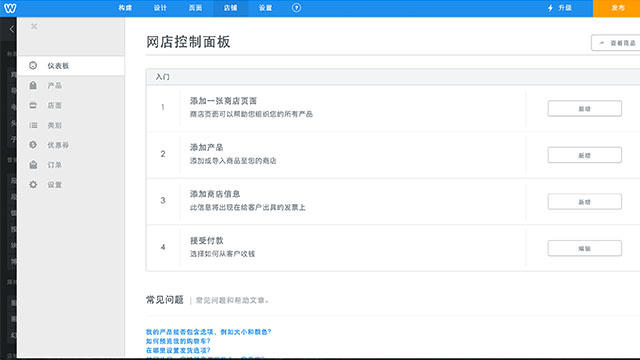
Task: Click the Weebly logo icon
Action: [x=10, y=8]
